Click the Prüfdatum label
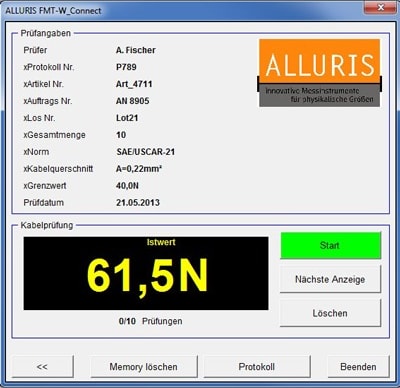Image resolution: width=400 pixels, height=388 pixels. 43,203
